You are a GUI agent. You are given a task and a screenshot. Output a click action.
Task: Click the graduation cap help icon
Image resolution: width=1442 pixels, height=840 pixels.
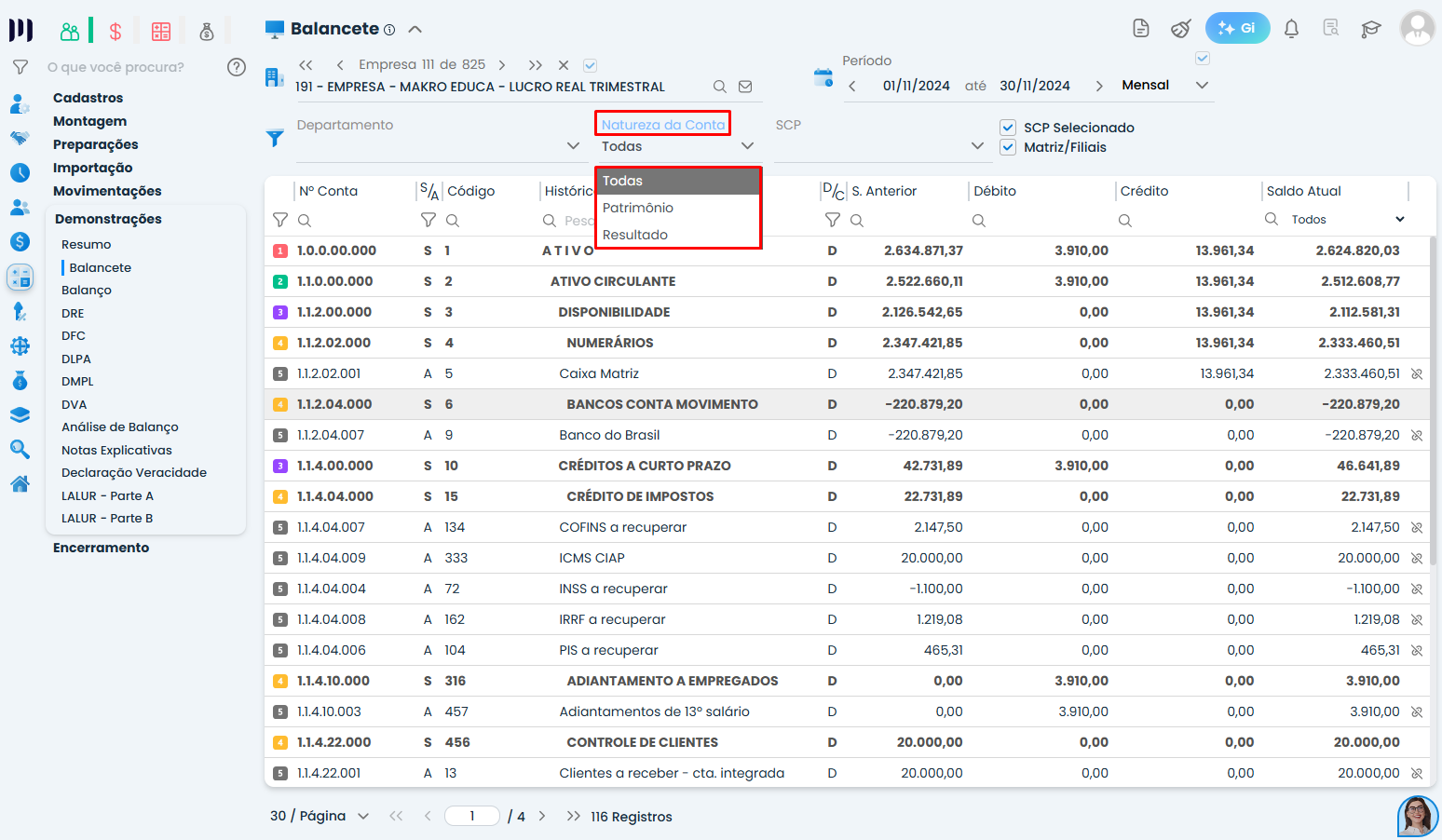(x=1370, y=29)
